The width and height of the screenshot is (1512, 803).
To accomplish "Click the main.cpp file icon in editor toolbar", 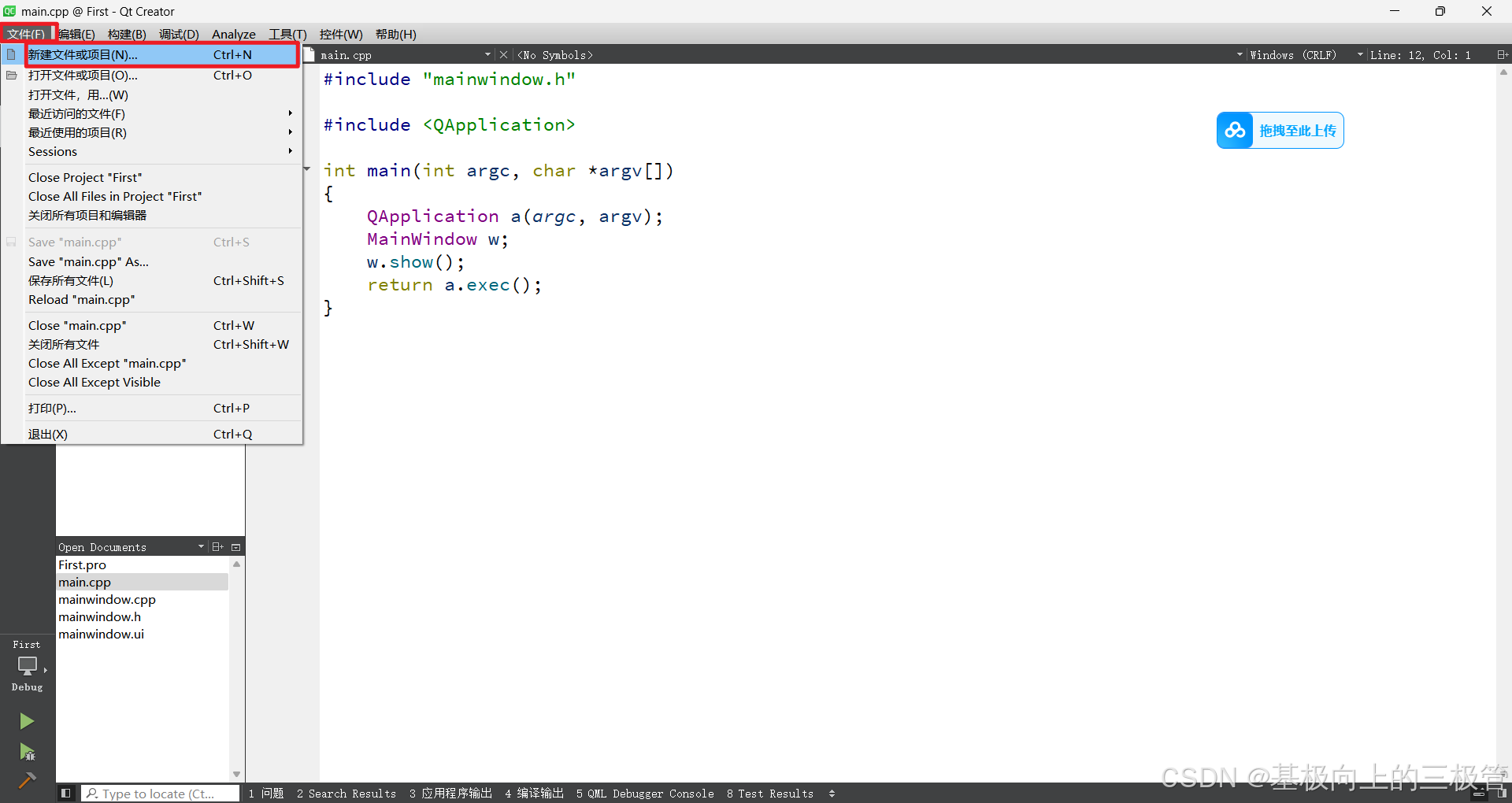I will click(x=309, y=55).
